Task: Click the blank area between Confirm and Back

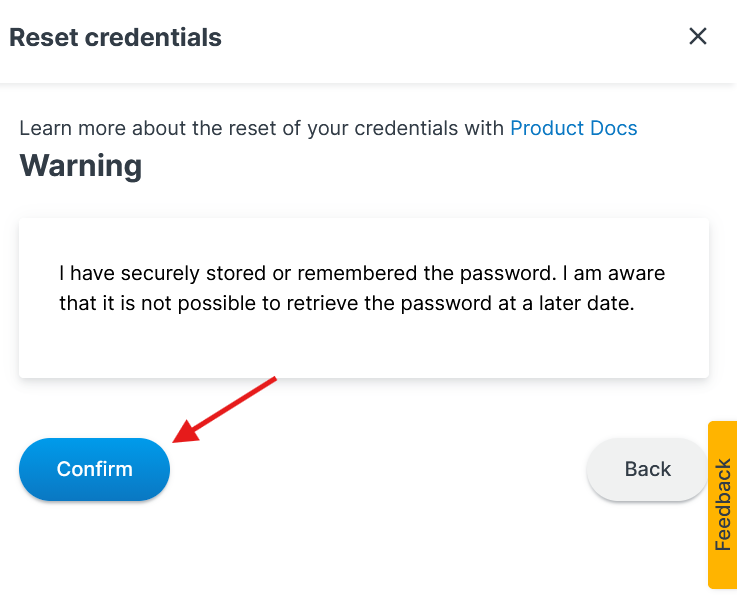Action: (x=380, y=469)
